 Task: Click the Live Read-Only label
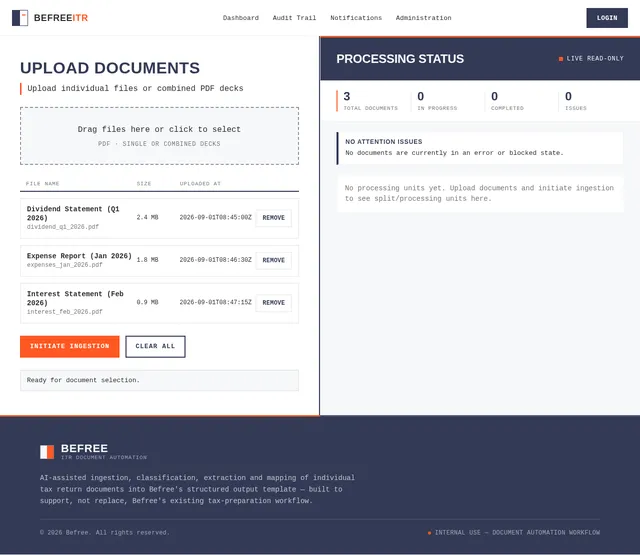pyautogui.click(x=595, y=59)
